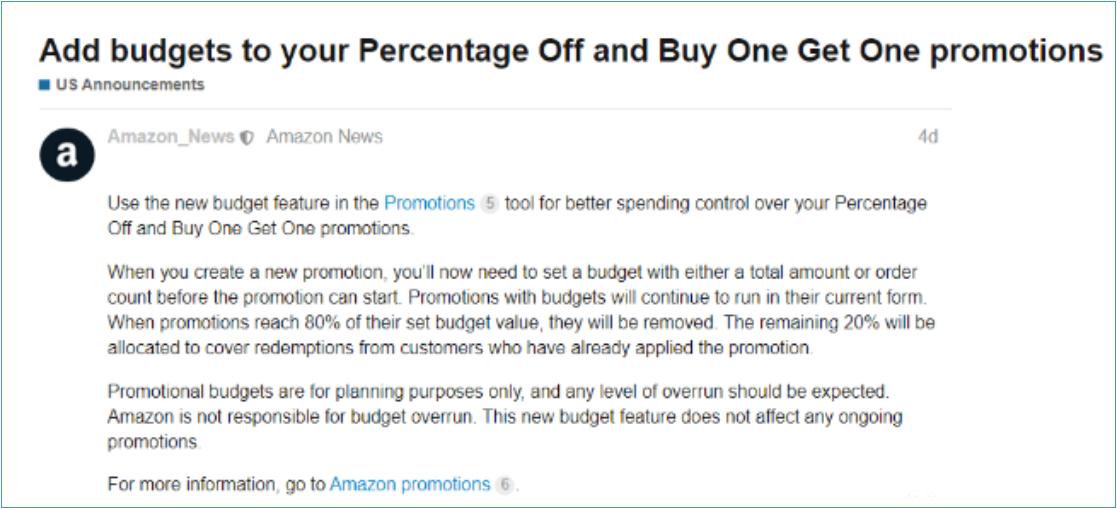This screenshot has width=1117, height=508.
Task: Click the click-count badge 6 after Amazon promotions
Action: 505,485
